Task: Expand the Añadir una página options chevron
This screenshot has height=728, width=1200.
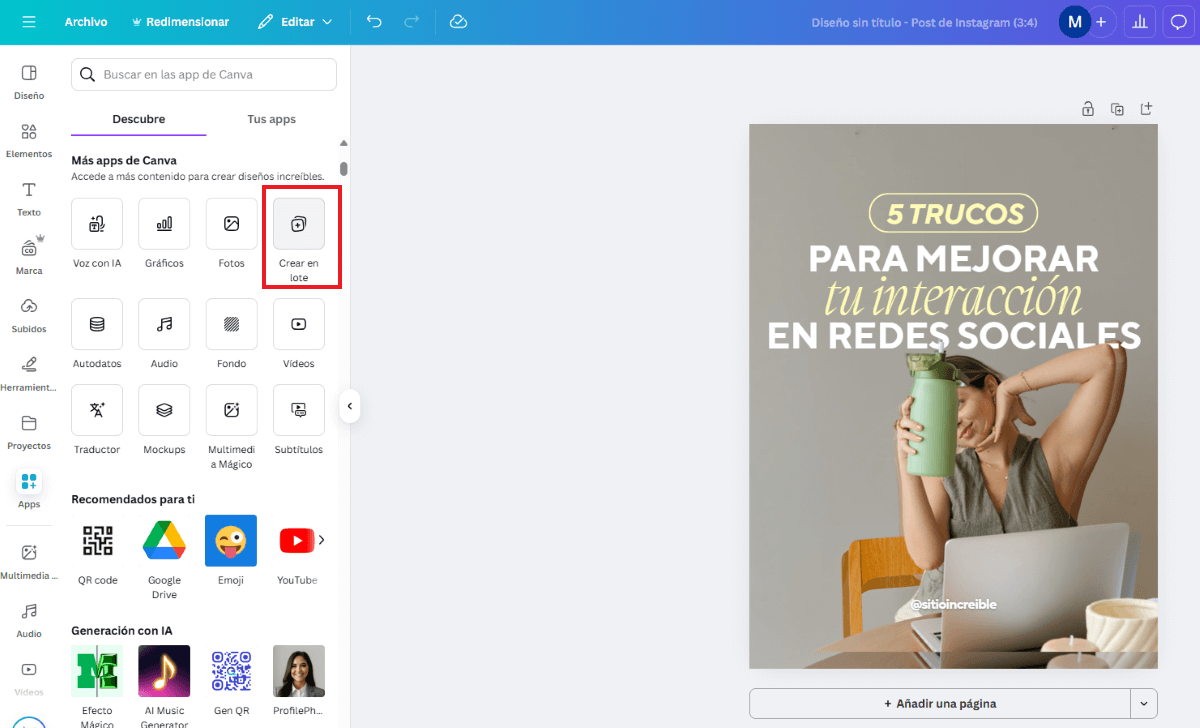Action: pyautogui.click(x=1143, y=703)
